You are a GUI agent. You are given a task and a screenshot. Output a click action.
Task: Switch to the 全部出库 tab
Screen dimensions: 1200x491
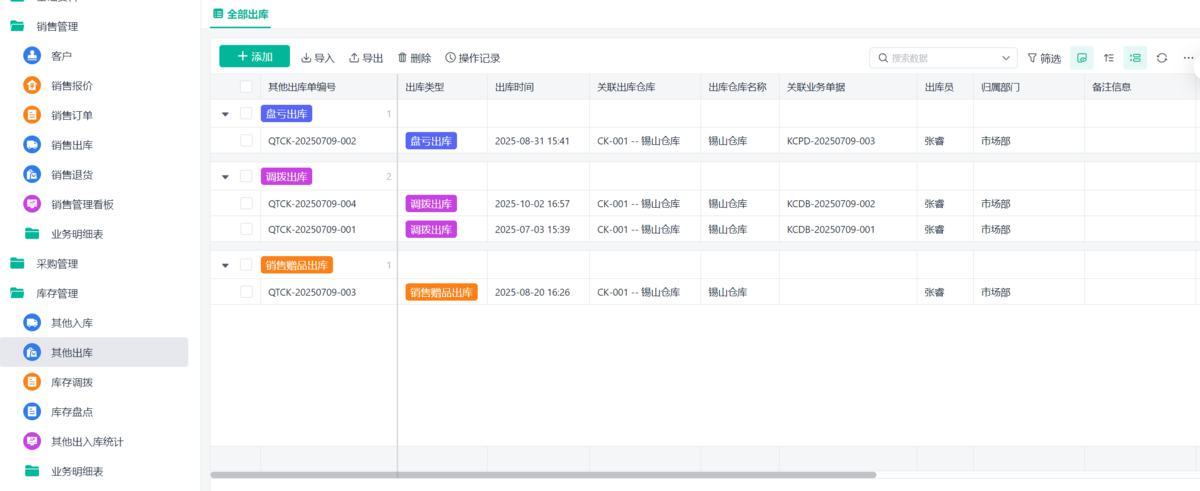241,14
